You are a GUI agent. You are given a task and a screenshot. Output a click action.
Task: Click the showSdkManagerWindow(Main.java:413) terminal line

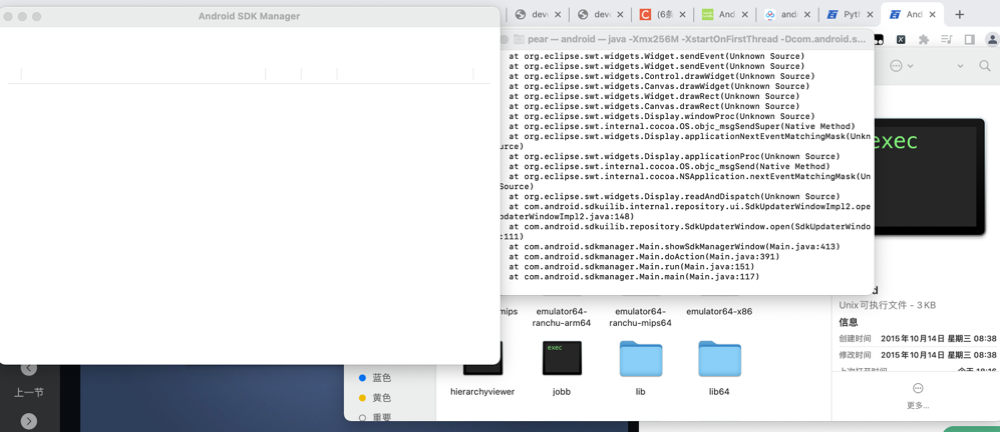click(675, 246)
